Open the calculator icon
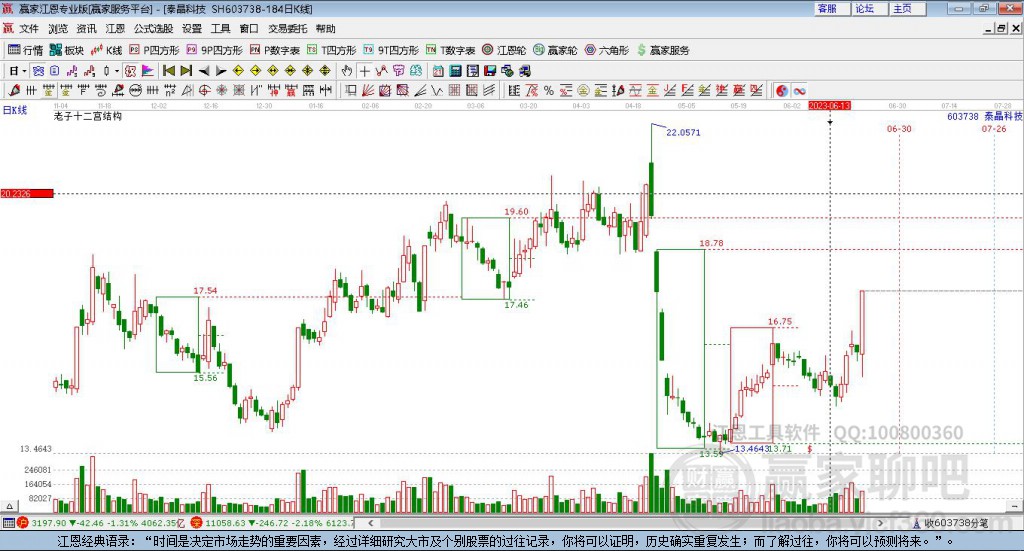The image size is (1024, 551). tap(455, 71)
